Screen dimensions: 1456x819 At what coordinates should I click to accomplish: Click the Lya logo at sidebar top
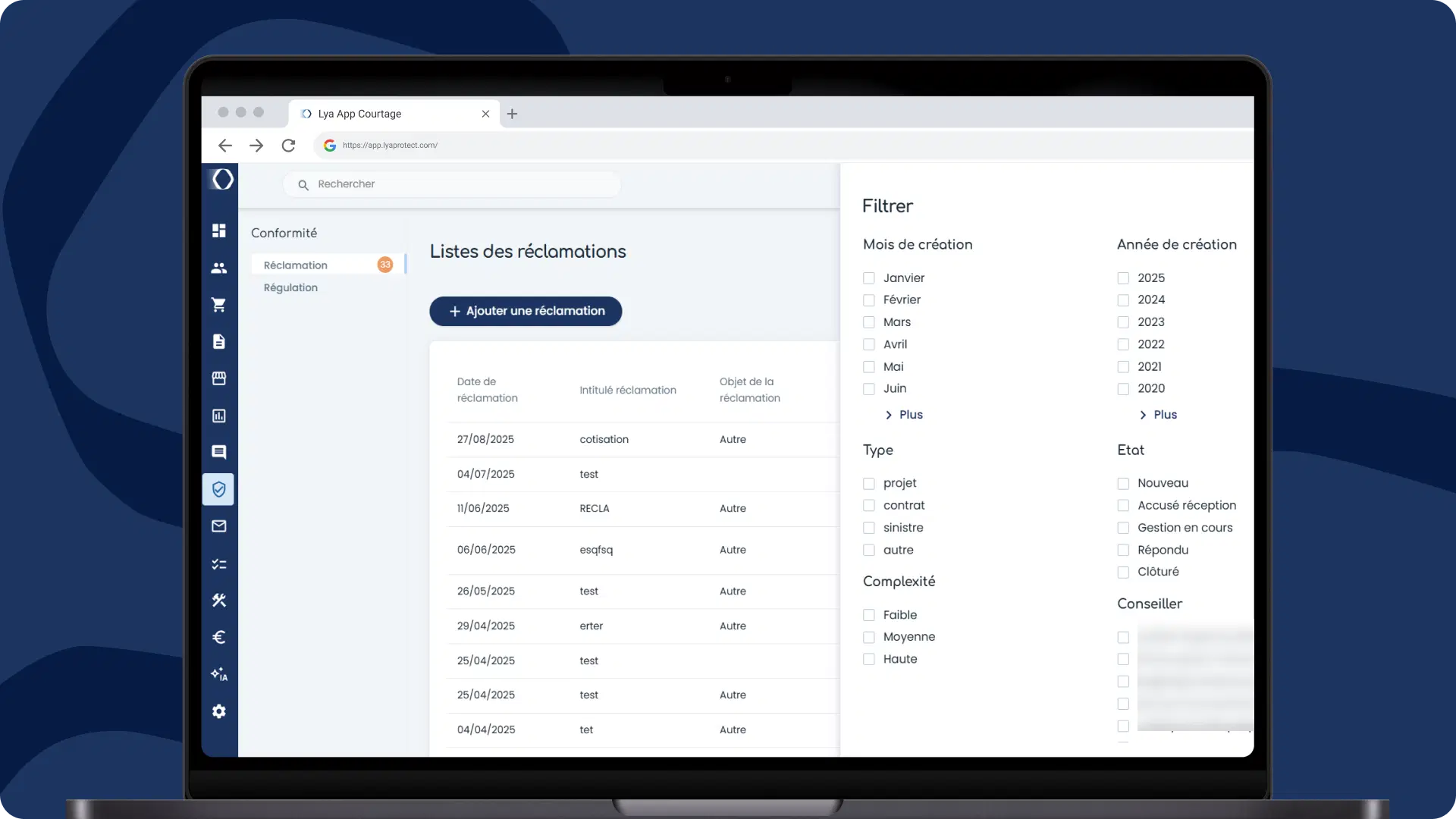[x=222, y=180]
